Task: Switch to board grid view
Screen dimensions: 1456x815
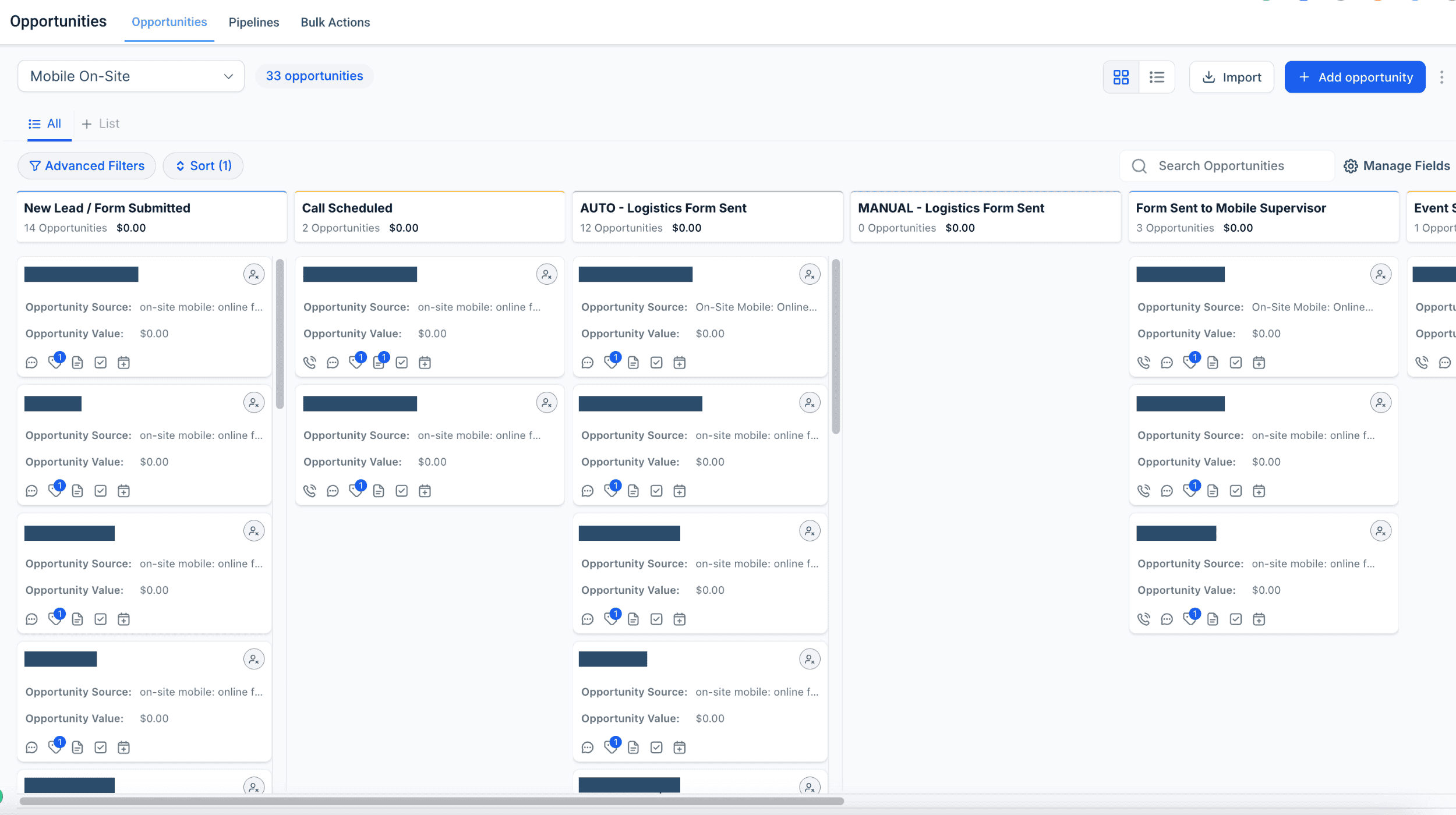Action: click(1121, 77)
